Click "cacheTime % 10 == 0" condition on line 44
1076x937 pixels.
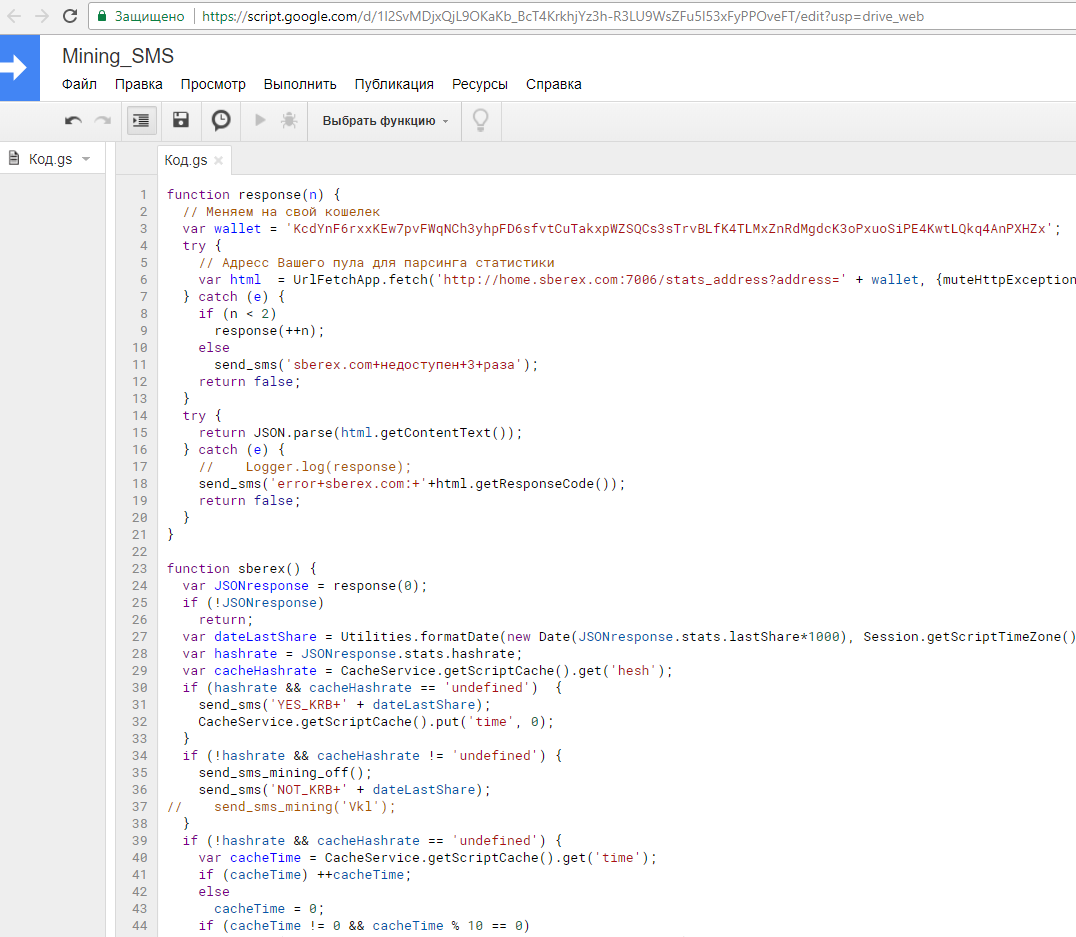(447, 925)
